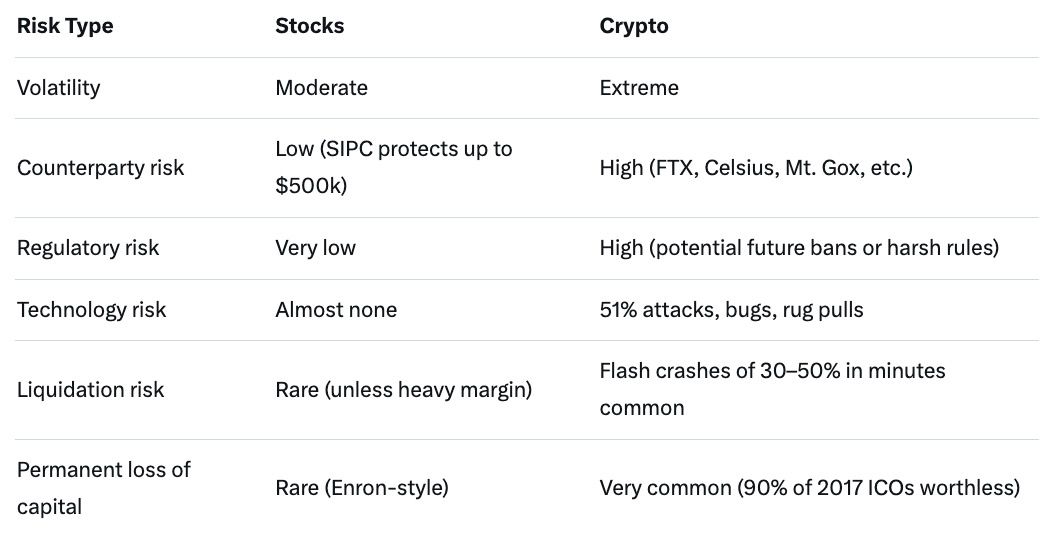Image resolution: width=1042 pixels, height=542 pixels.
Task: Click the 51% attacks, bugs, rug pulls cell
Action: tap(731, 310)
